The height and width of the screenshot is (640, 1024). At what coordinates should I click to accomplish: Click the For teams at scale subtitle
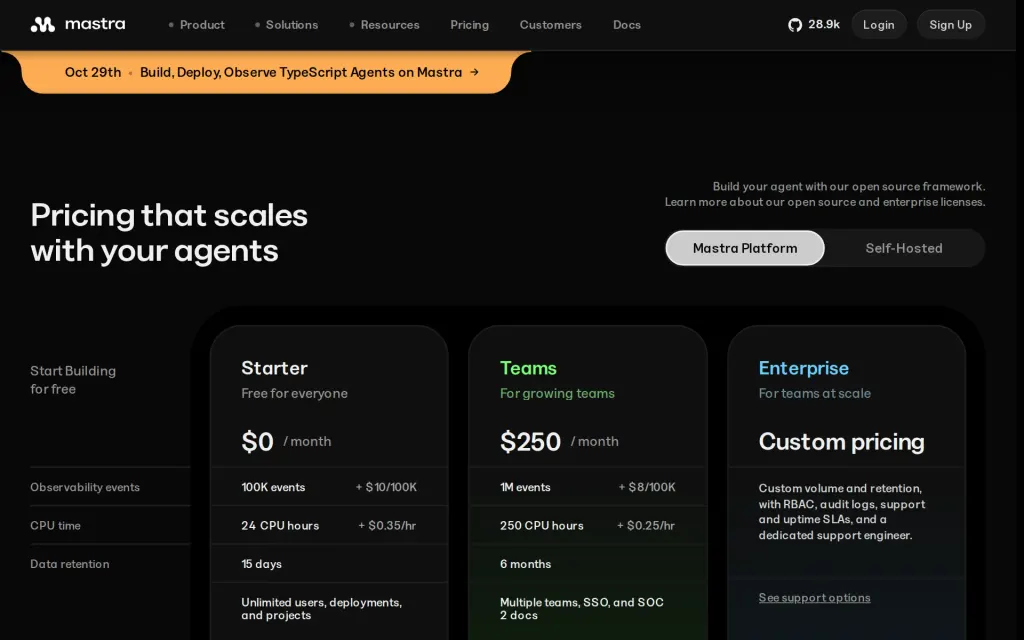click(x=814, y=393)
